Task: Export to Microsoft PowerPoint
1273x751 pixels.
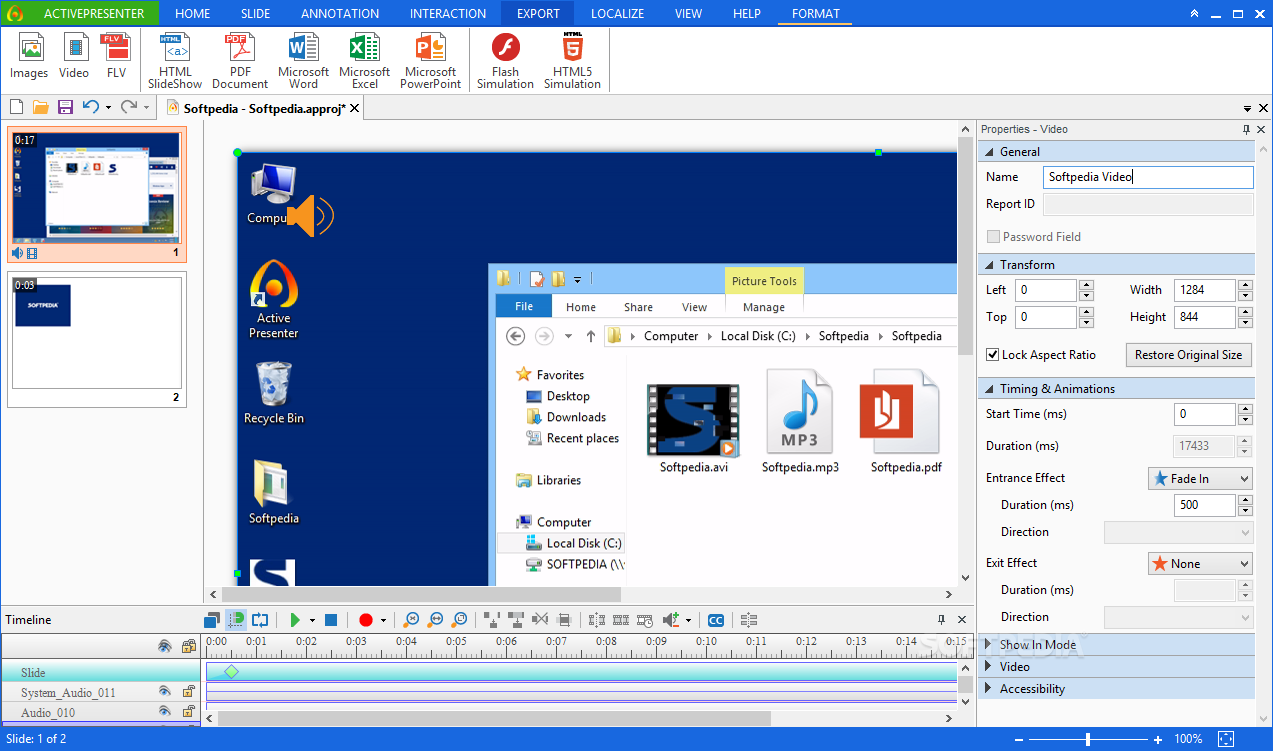Action: (x=431, y=61)
